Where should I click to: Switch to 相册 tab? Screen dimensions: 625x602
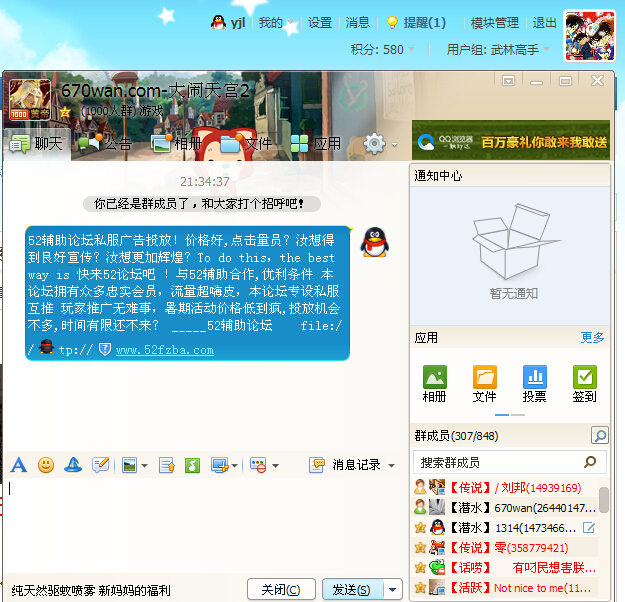click(x=177, y=143)
